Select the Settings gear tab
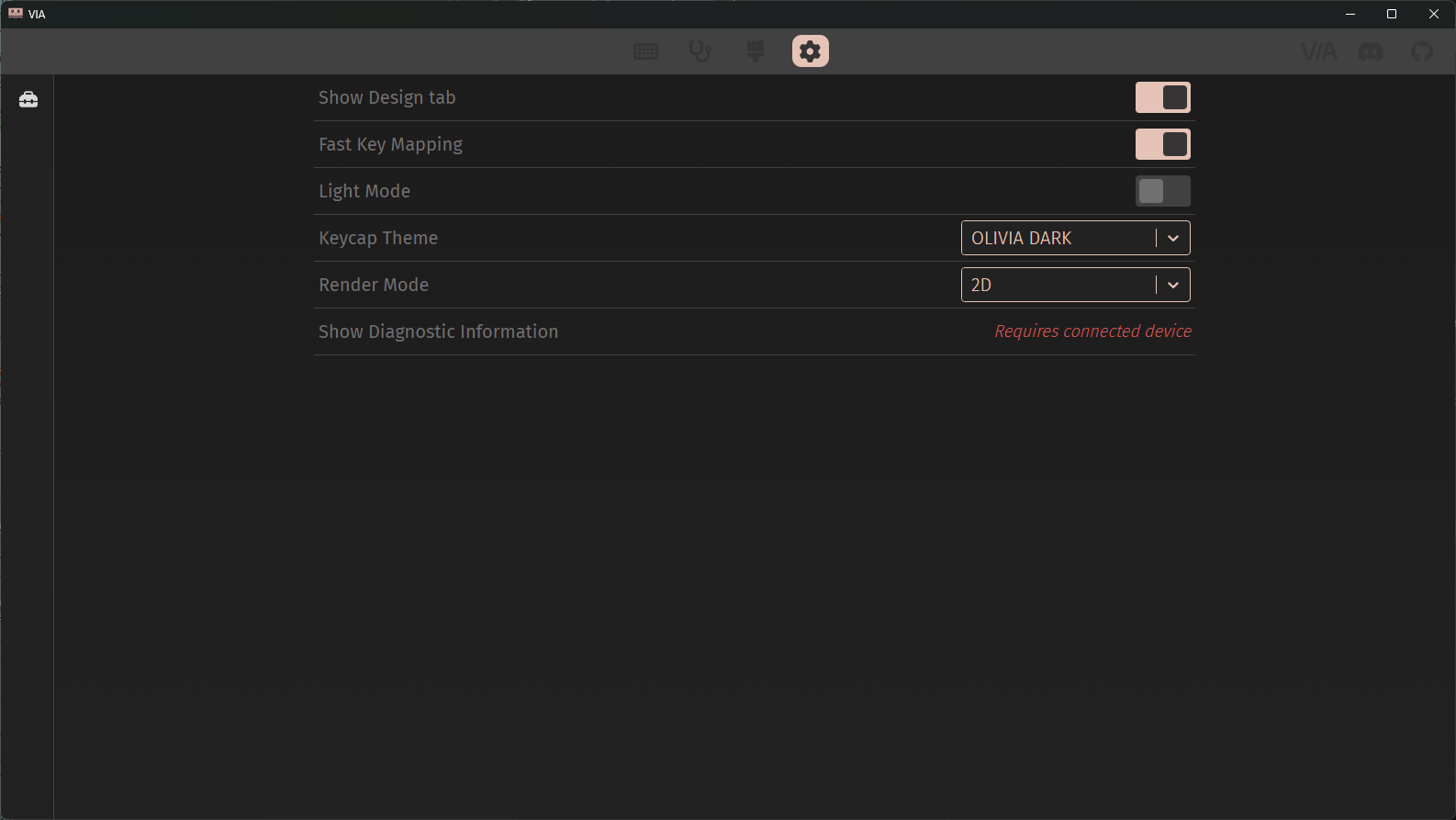This screenshot has height=820, width=1456. pos(811,51)
